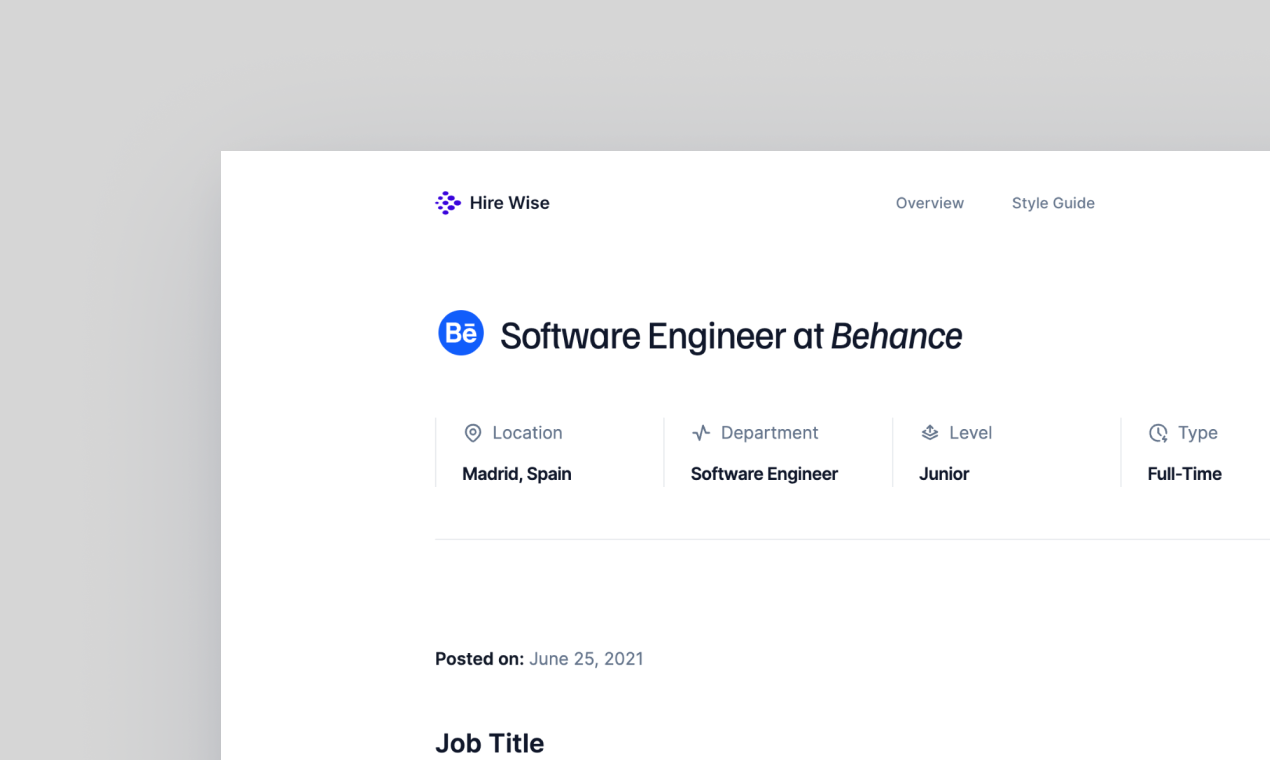
Task: Click the Posted on label
Action: (x=480, y=659)
